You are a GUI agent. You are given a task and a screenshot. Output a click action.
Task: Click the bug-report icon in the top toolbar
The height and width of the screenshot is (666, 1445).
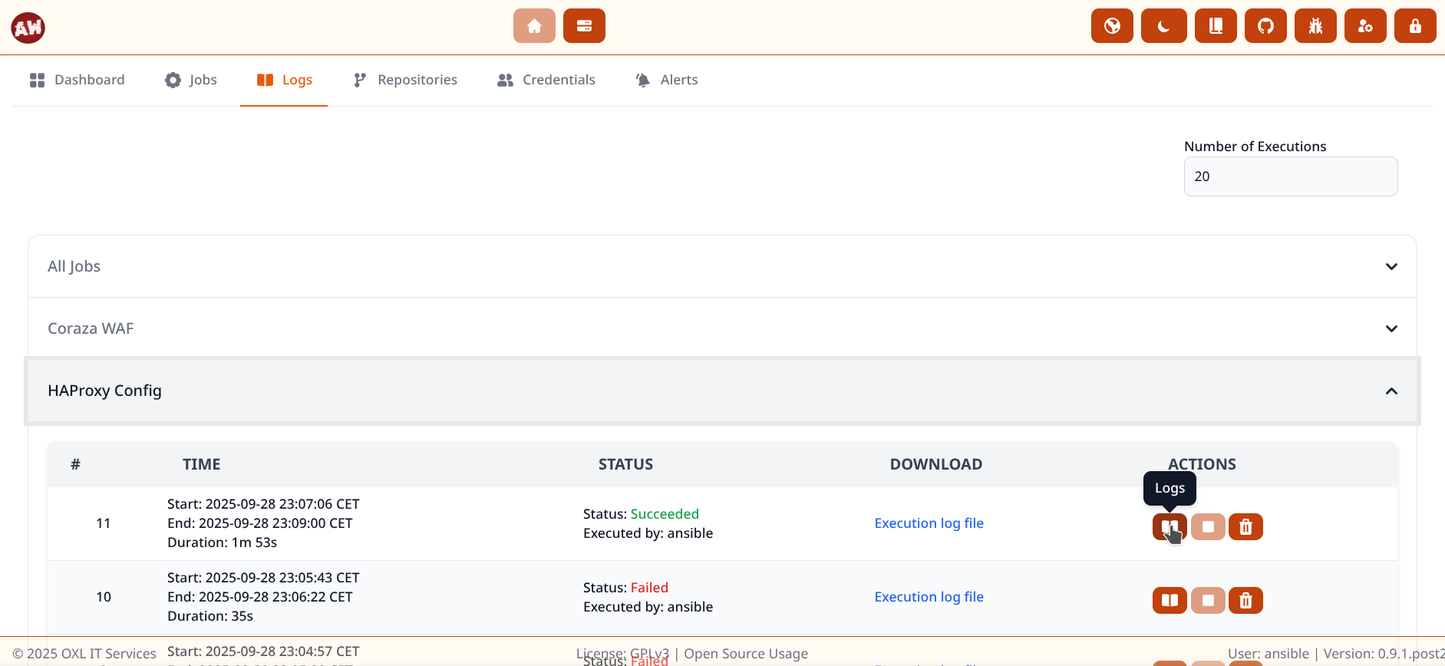[1315, 25]
